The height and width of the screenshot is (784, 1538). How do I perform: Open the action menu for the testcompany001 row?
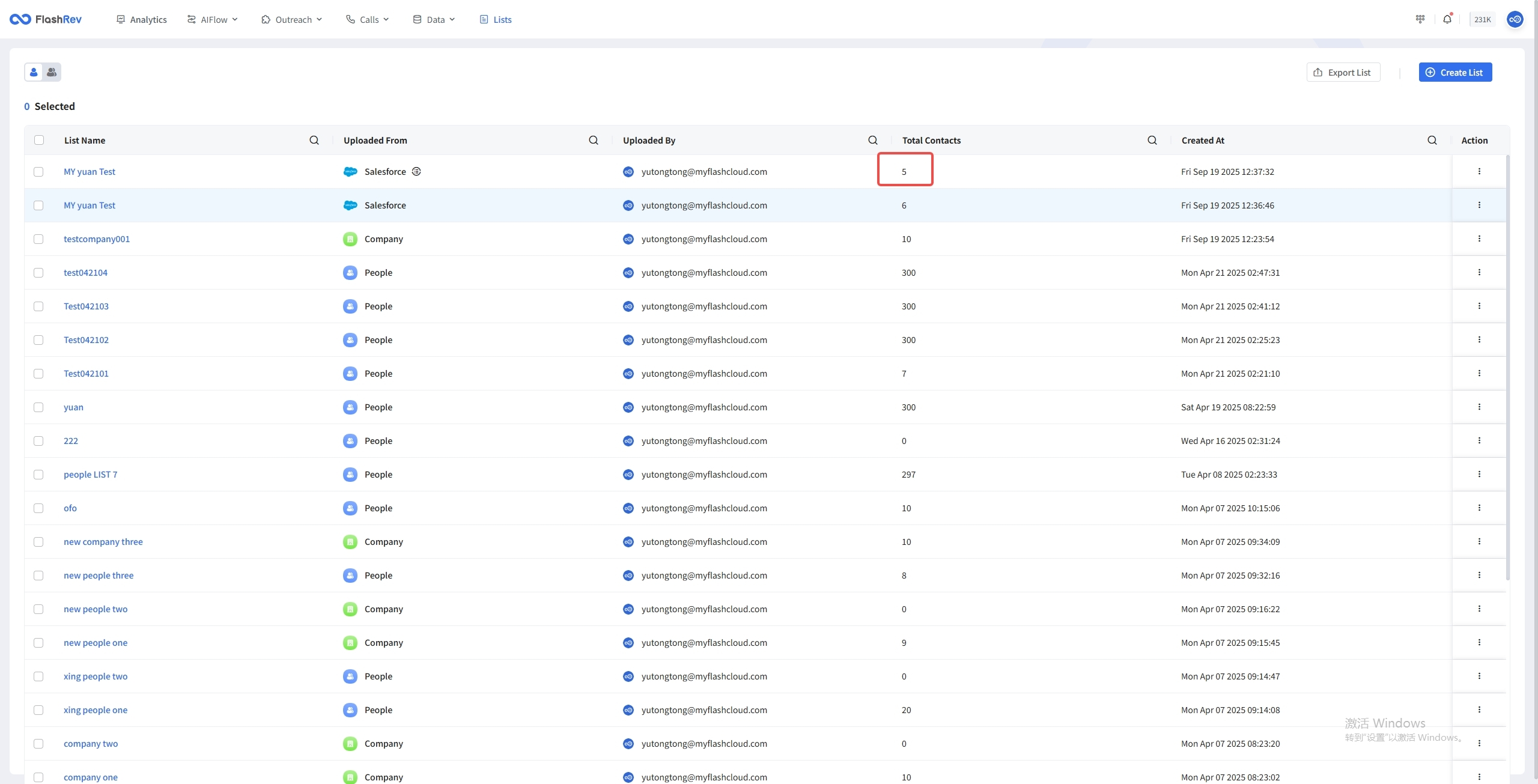click(1479, 239)
